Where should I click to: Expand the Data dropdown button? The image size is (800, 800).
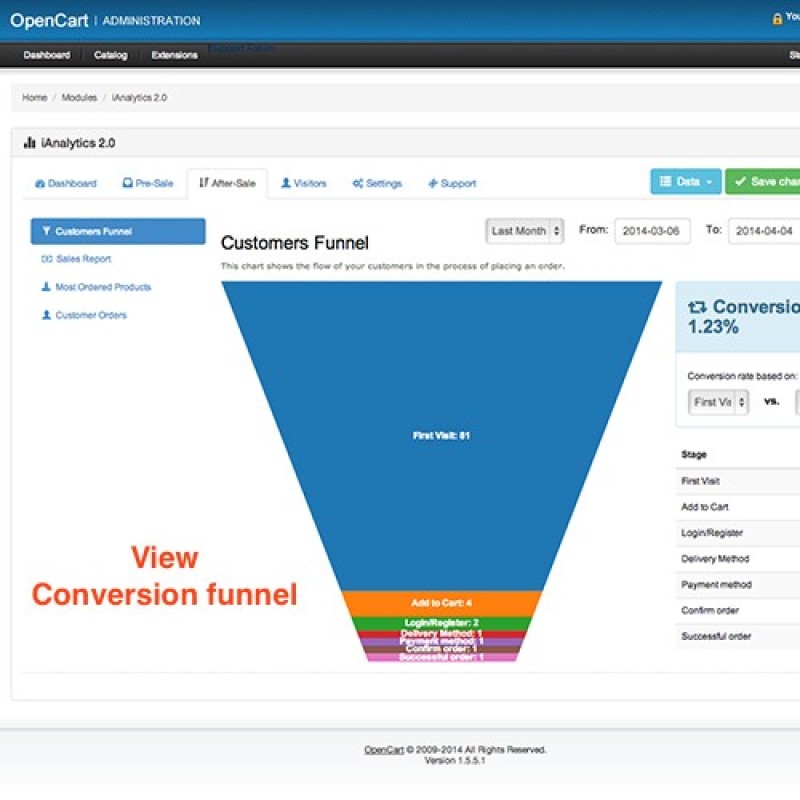click(x=685, y=182)
